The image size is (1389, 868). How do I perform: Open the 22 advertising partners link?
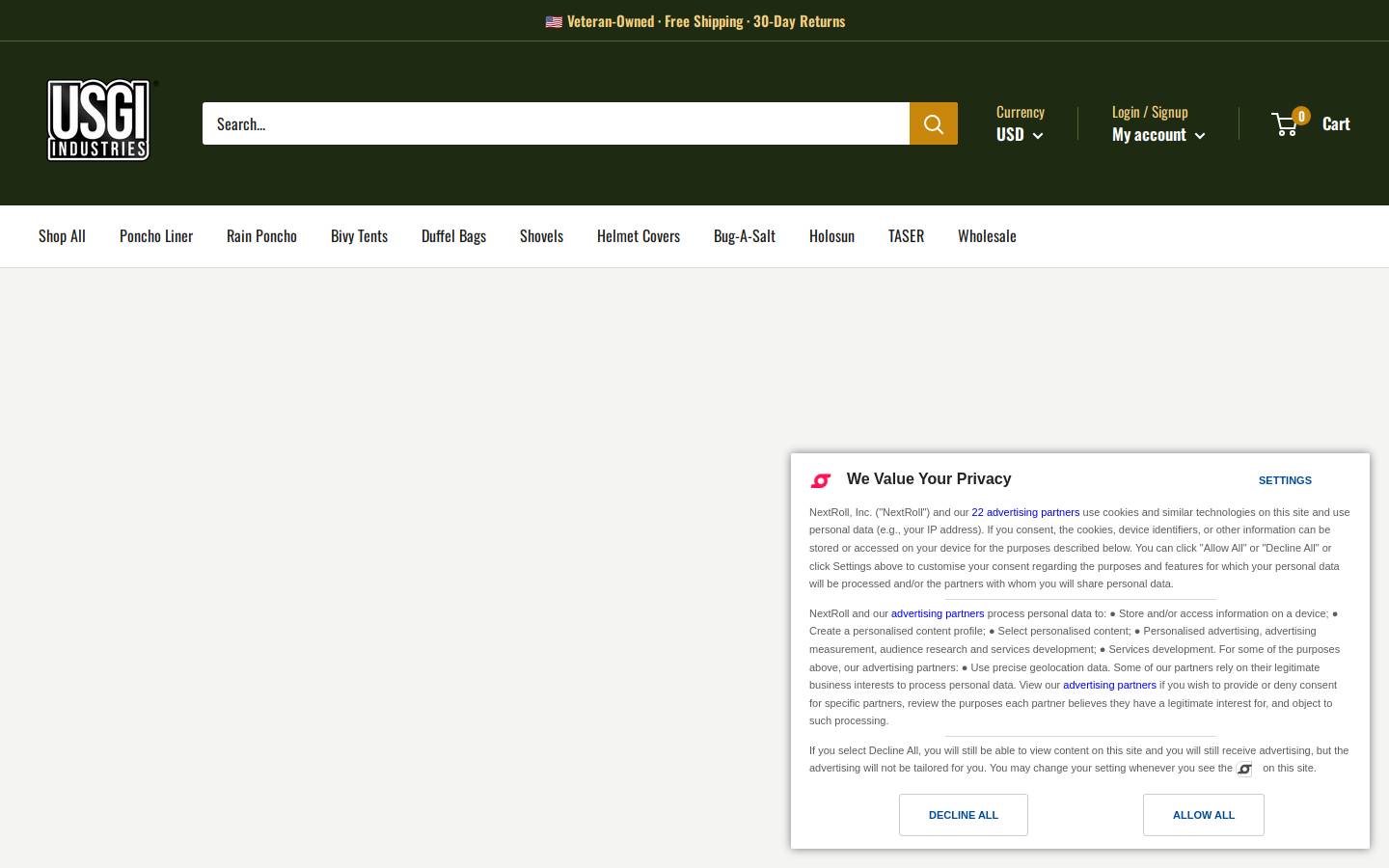(1025, 512)
